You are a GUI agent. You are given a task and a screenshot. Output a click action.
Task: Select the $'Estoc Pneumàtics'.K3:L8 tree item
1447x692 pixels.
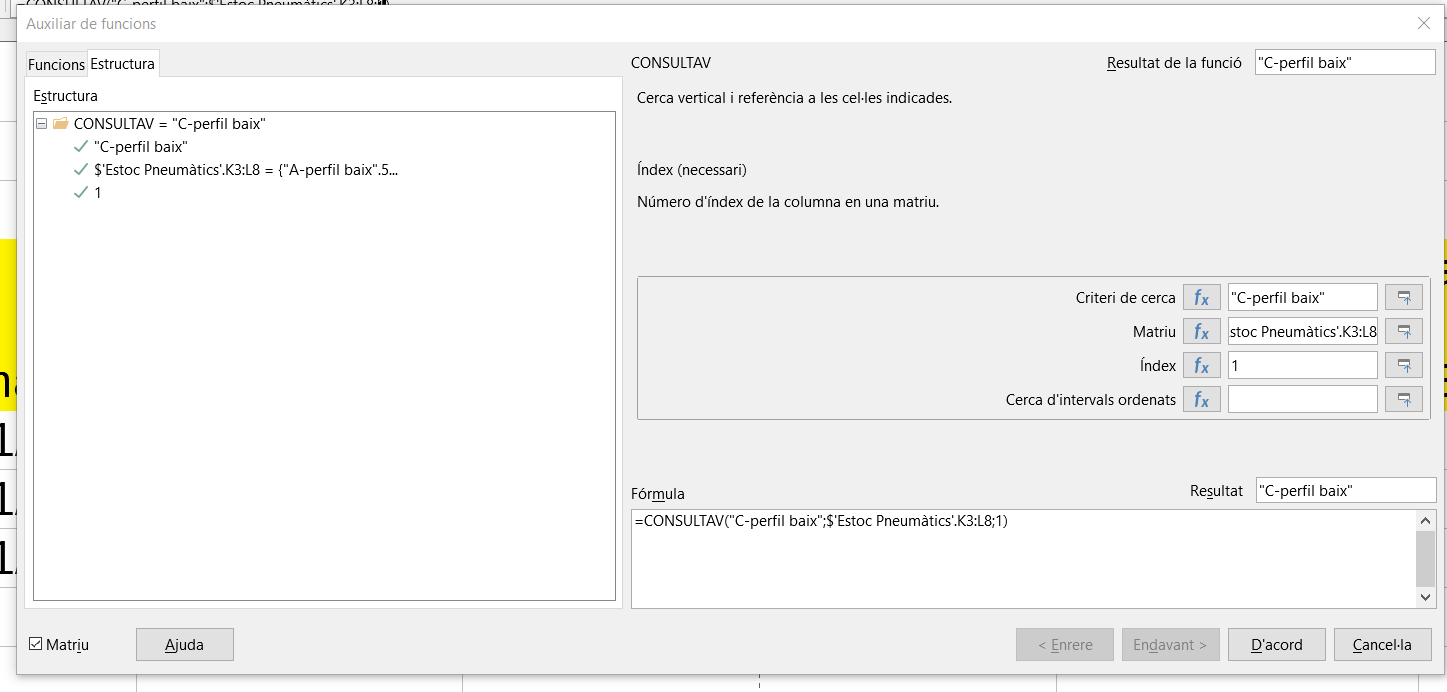pyautogui.click(x=246, y=170)
